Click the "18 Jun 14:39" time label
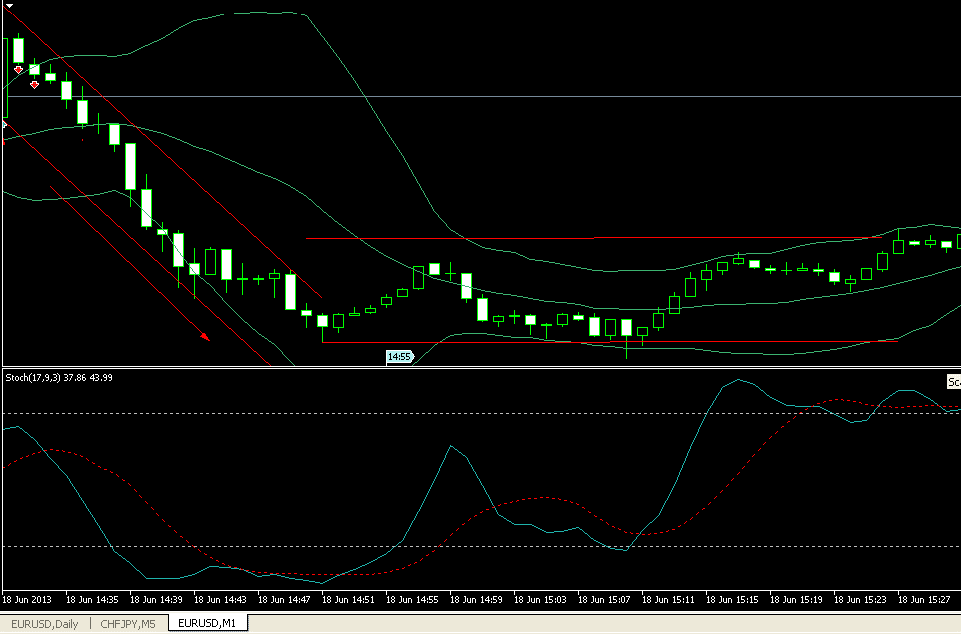Image resolution: width=961 pixels, height=634 pixels. 156,599
